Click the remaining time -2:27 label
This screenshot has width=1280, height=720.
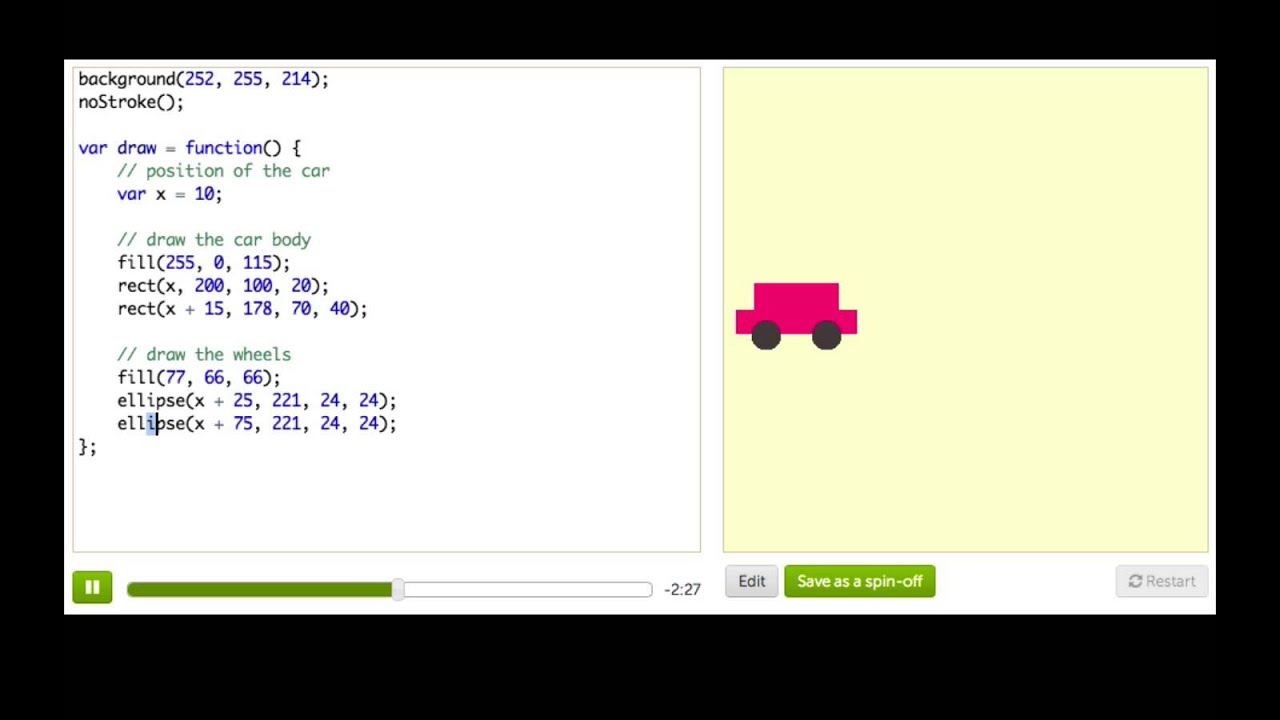[x=683, y=589]
